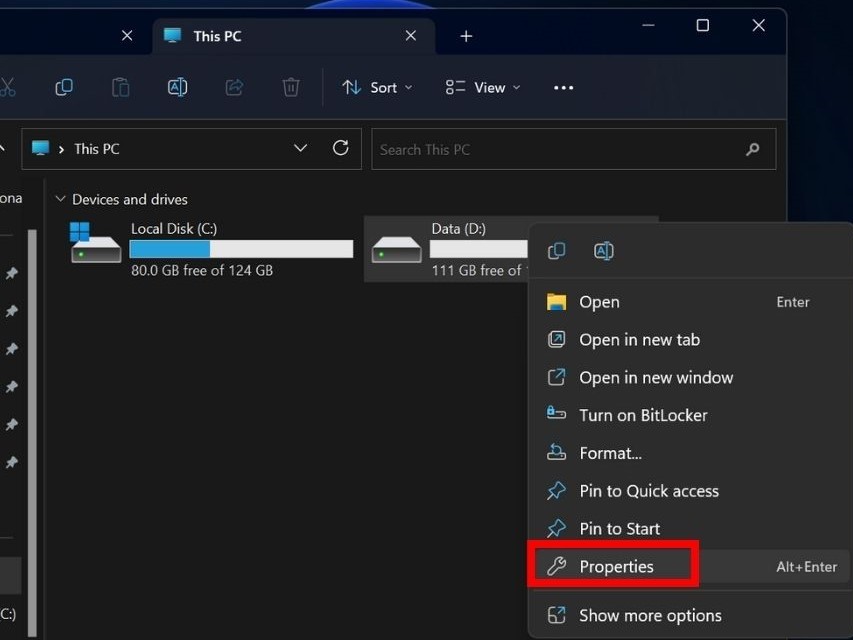
Task: Click the Copy icon in the toolbar
Action: tap(63, 87)
